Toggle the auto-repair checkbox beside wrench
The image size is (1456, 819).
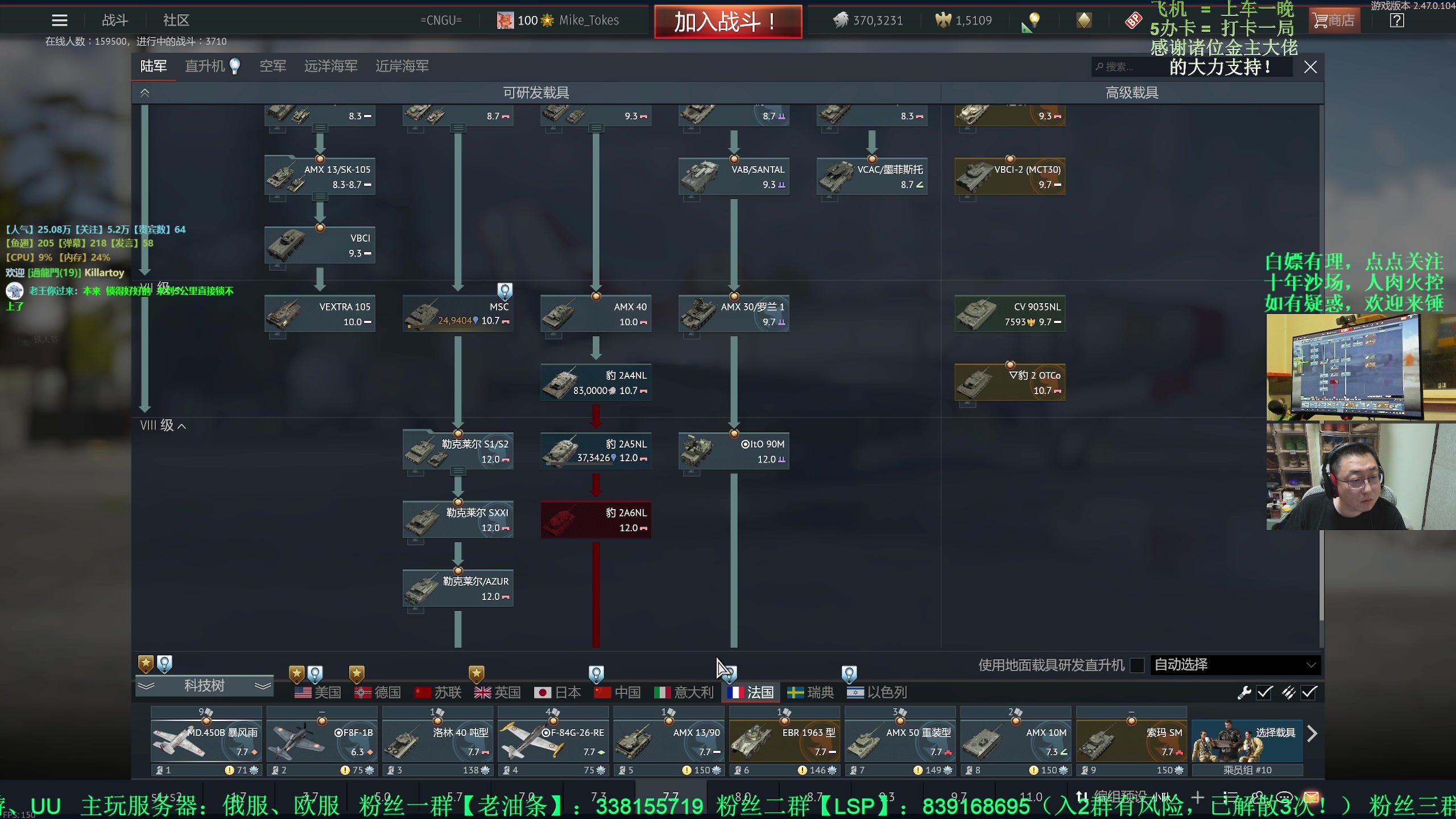1265,692
